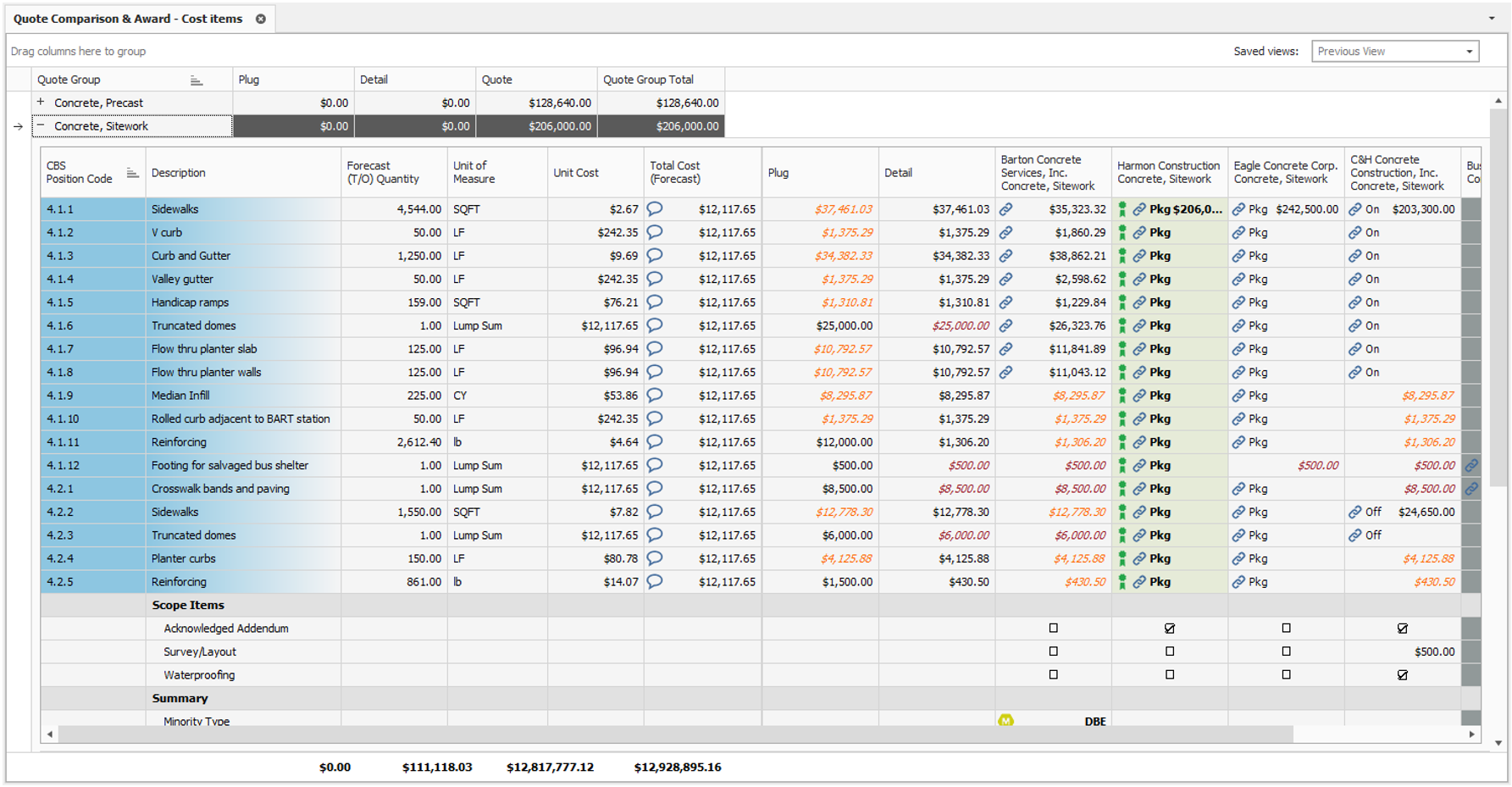Collapse the Concrete, Sitework quote group
This screenshot has height=787, width=1512.
click(x=40, y=126)
